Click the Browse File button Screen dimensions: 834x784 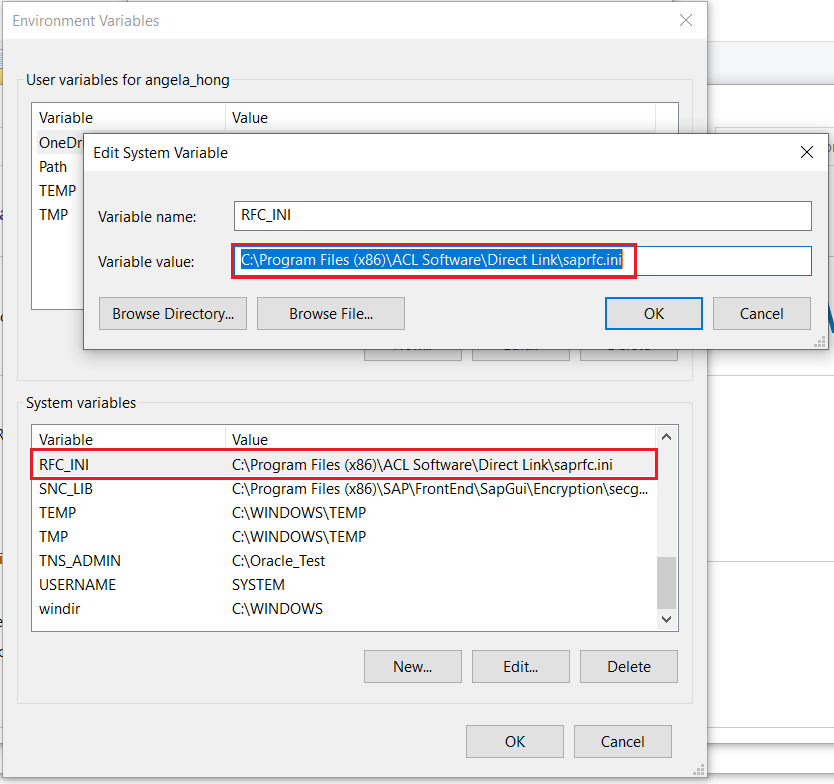(330, 313)
